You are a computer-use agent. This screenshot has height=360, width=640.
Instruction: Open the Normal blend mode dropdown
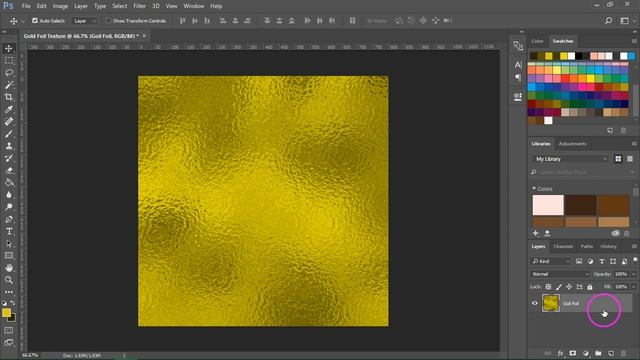point(560,274)
